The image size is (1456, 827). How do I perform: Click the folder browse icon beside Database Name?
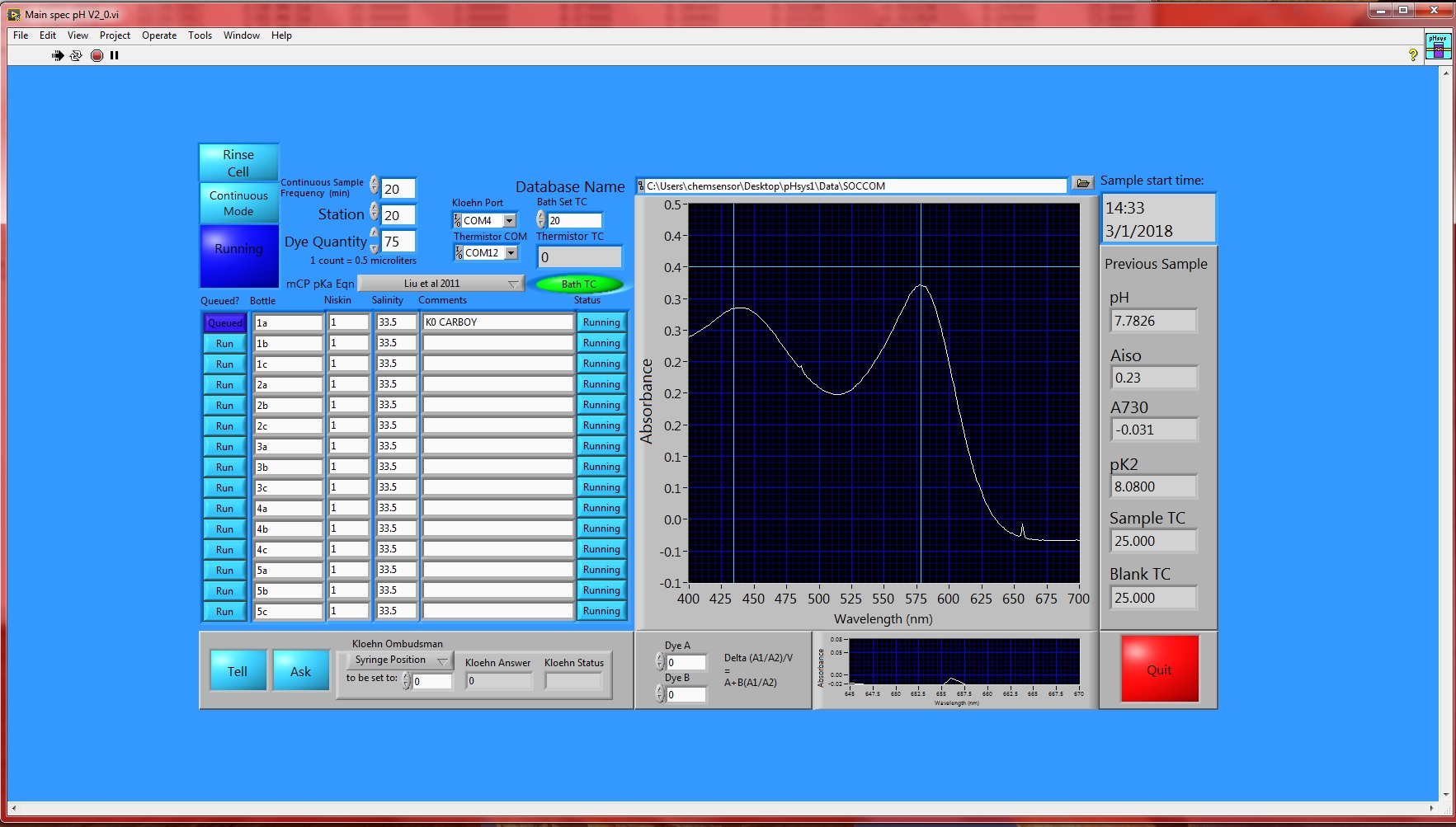pos(1082,183)
